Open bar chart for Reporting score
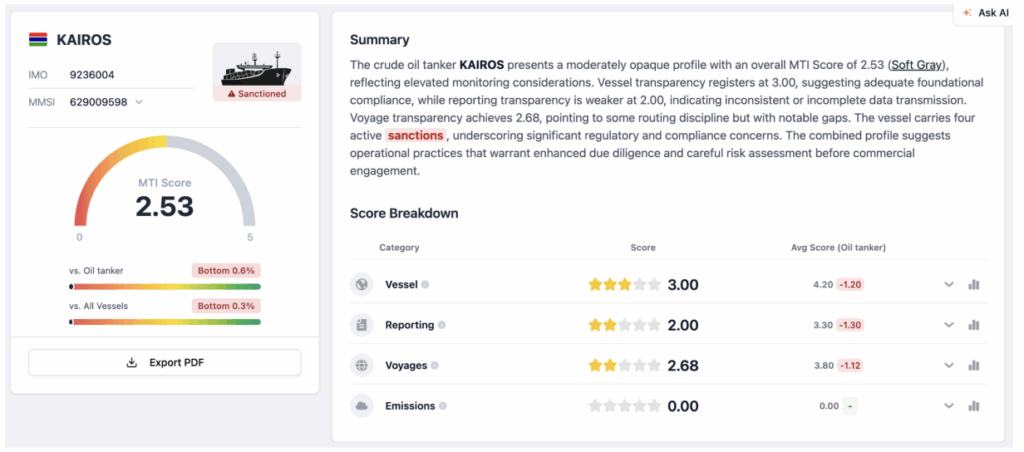Image resolution: width=1024 pixels, height=452 pixels. 973,325
